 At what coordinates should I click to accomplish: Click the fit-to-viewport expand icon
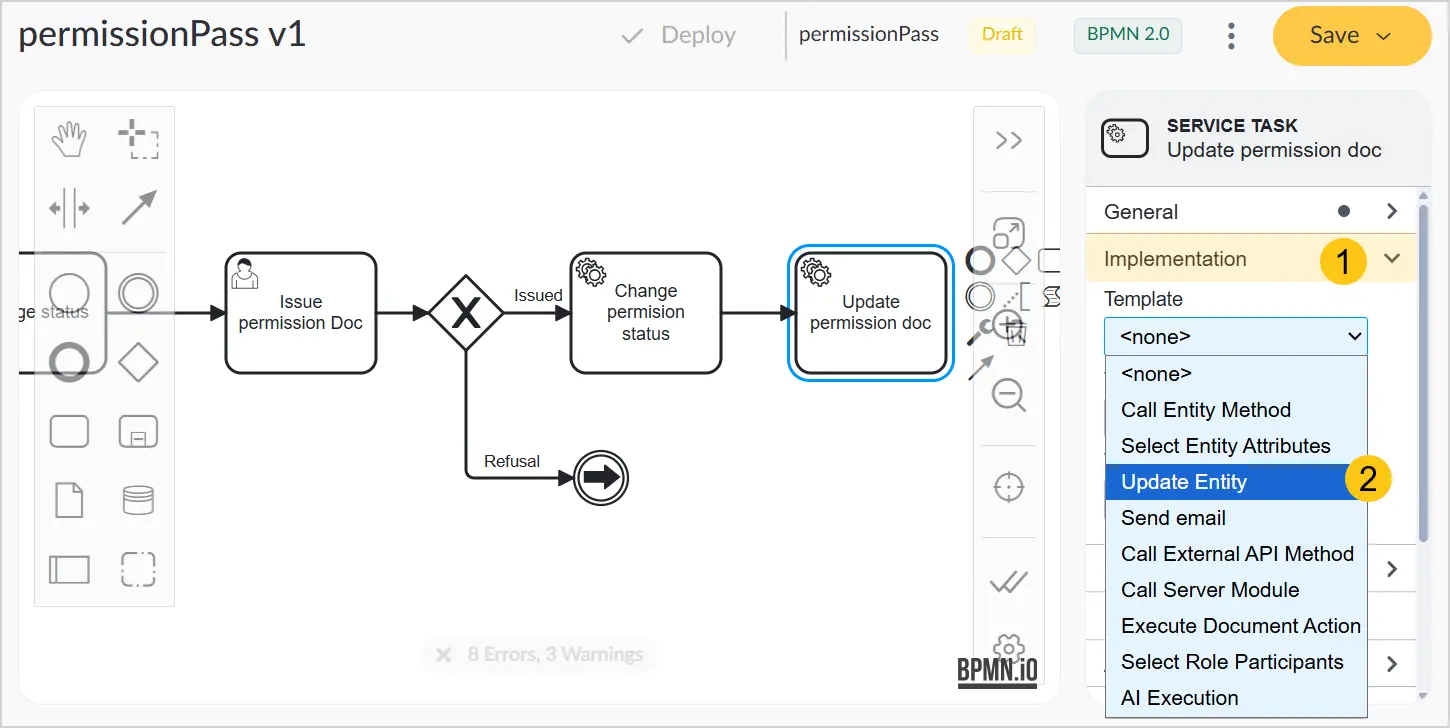coord(1008,233)
